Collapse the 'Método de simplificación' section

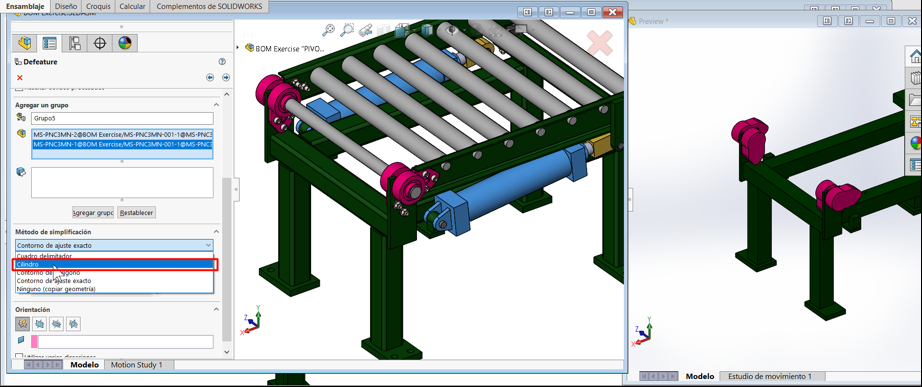(x=216, y=232)
